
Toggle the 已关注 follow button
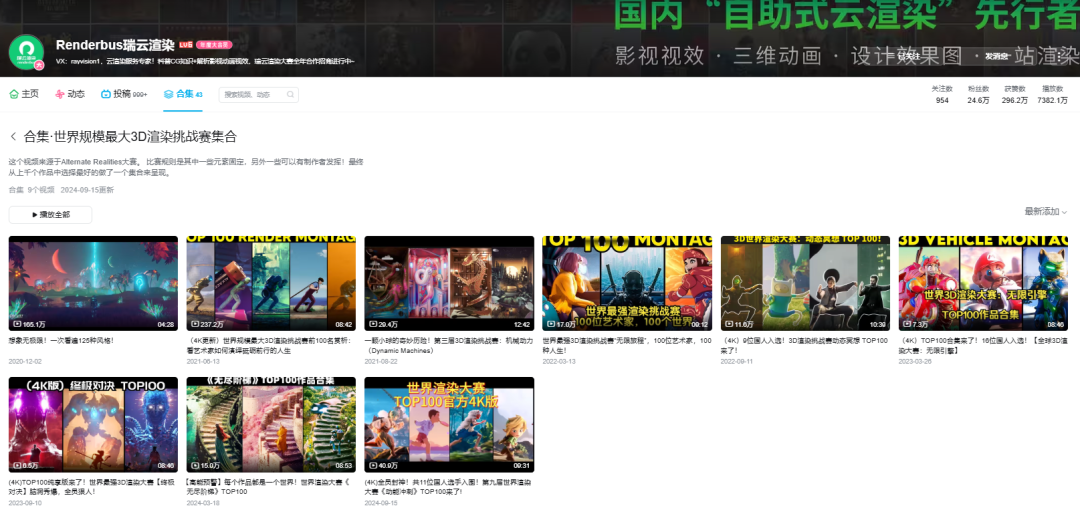coord(909,56)
